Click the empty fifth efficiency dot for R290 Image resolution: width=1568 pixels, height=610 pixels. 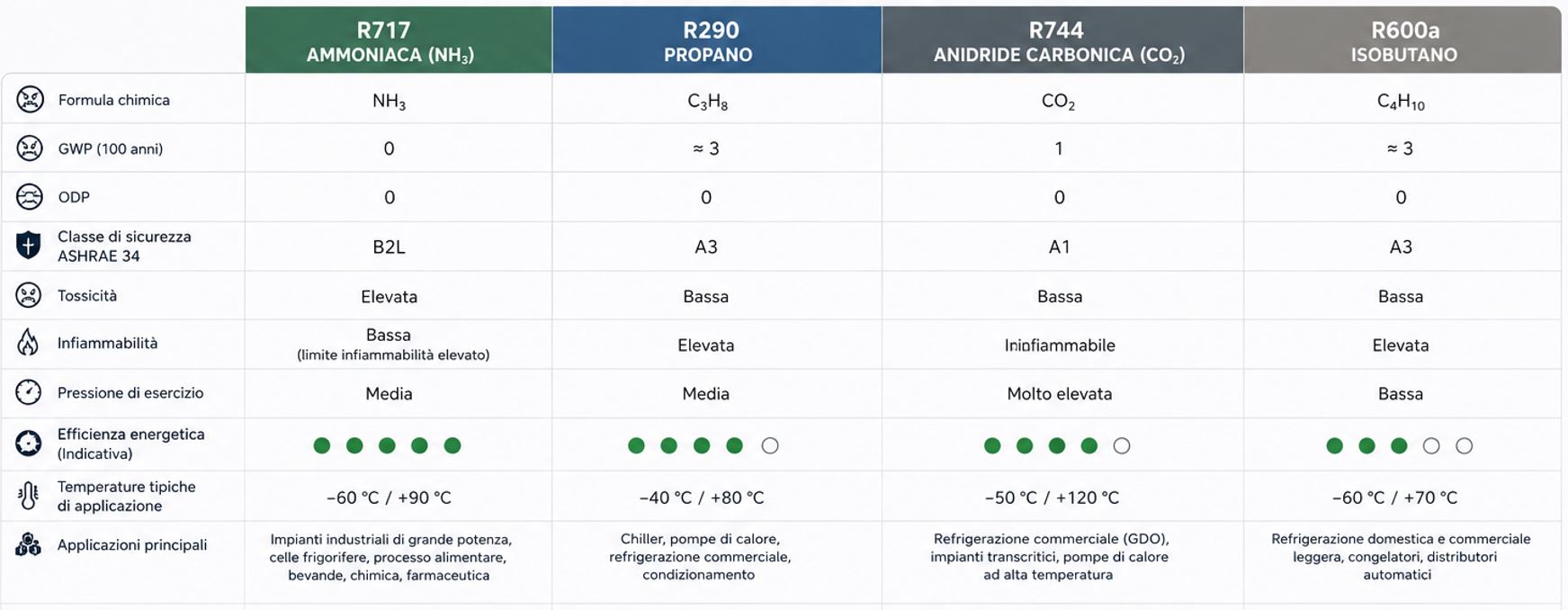point(770,445)
